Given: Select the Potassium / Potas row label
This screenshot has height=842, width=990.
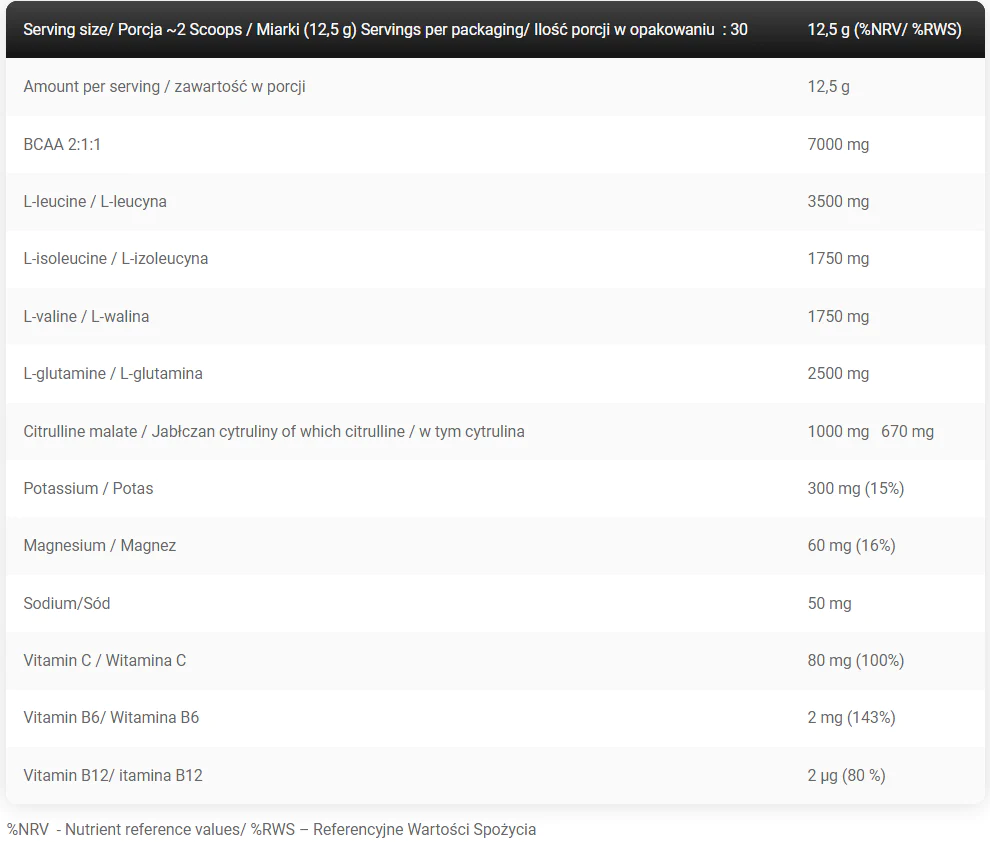Looking at the screenshot, I should [x=88, y=489].
